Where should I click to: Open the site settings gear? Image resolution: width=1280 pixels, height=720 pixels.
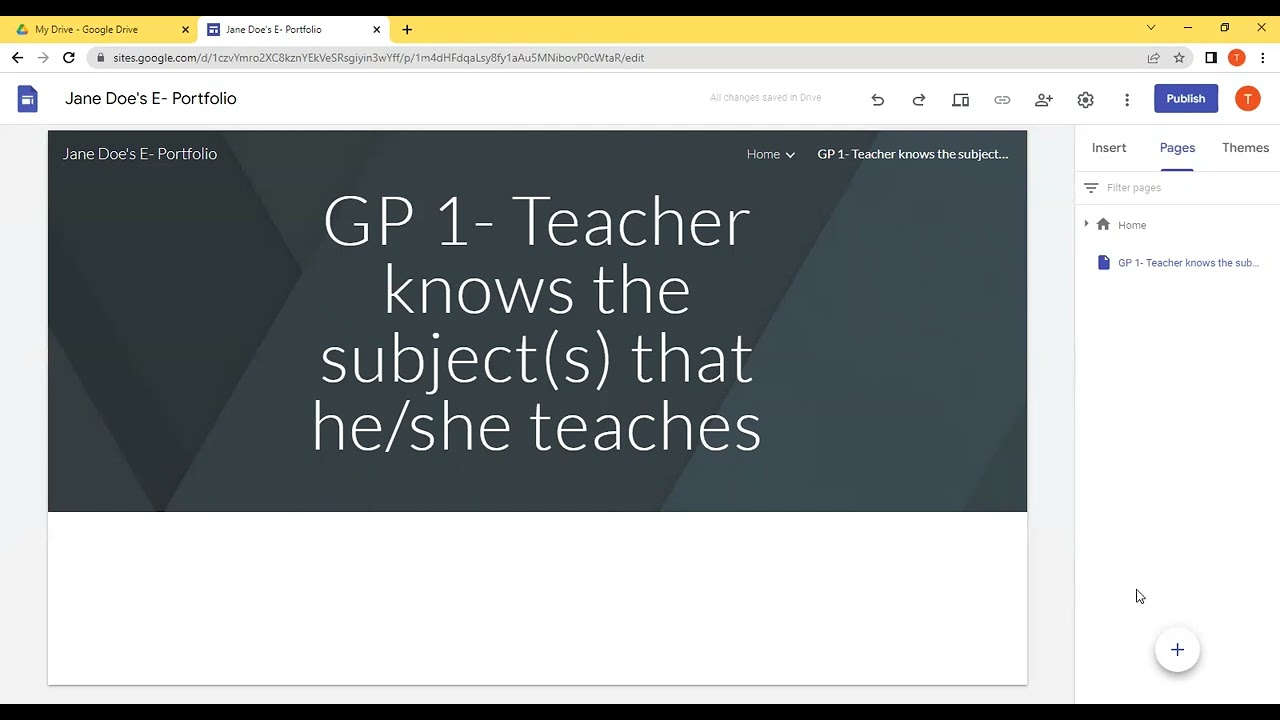[x=1085, y=99]
